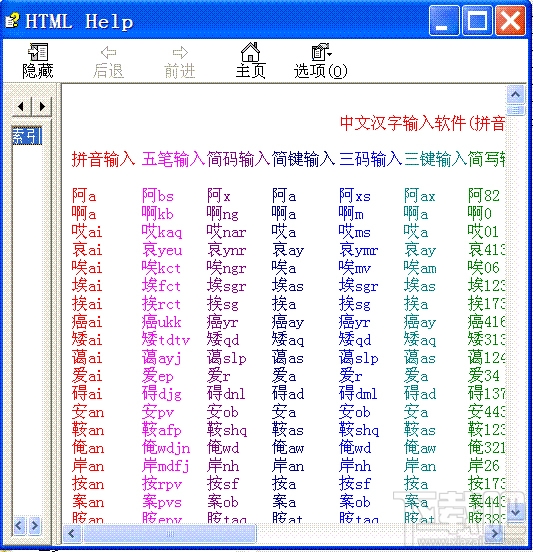Click the 拼音输入 column heading
The image size is (533, 552).
[103, 159]
